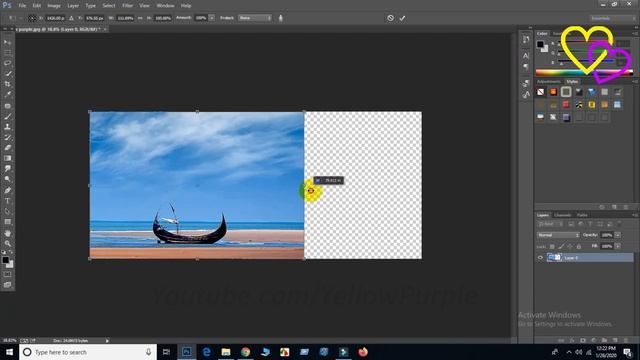This screenshot has height=360, width=640.
Task: Select the Clone Stamp tool
Action: (7, 127)
